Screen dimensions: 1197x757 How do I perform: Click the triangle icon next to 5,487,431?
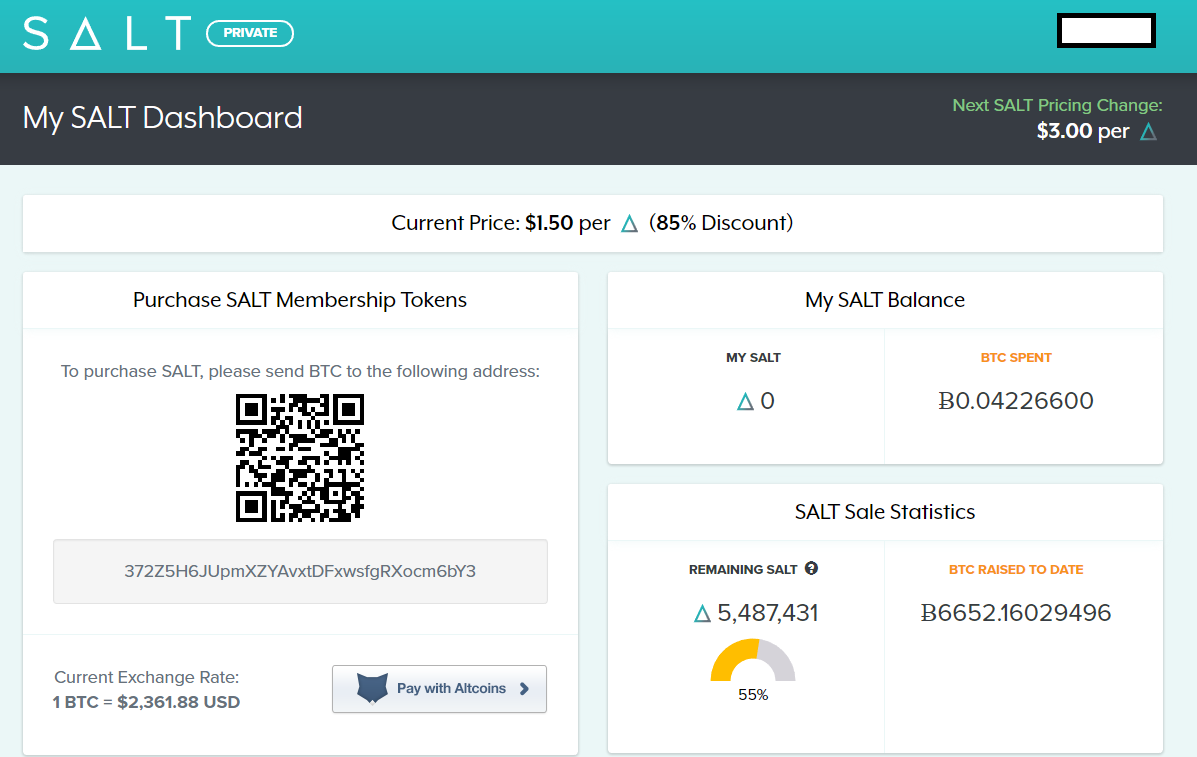(x=702, y=614)
